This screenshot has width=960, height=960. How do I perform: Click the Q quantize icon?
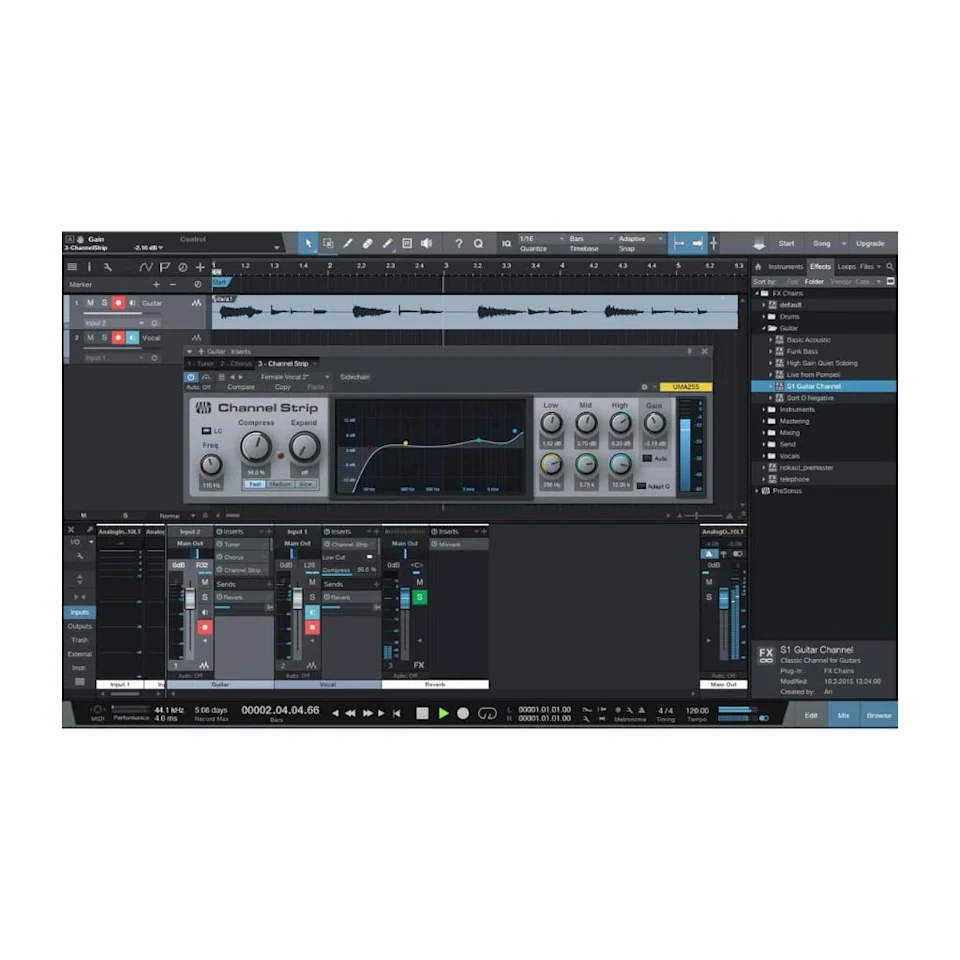478,243
